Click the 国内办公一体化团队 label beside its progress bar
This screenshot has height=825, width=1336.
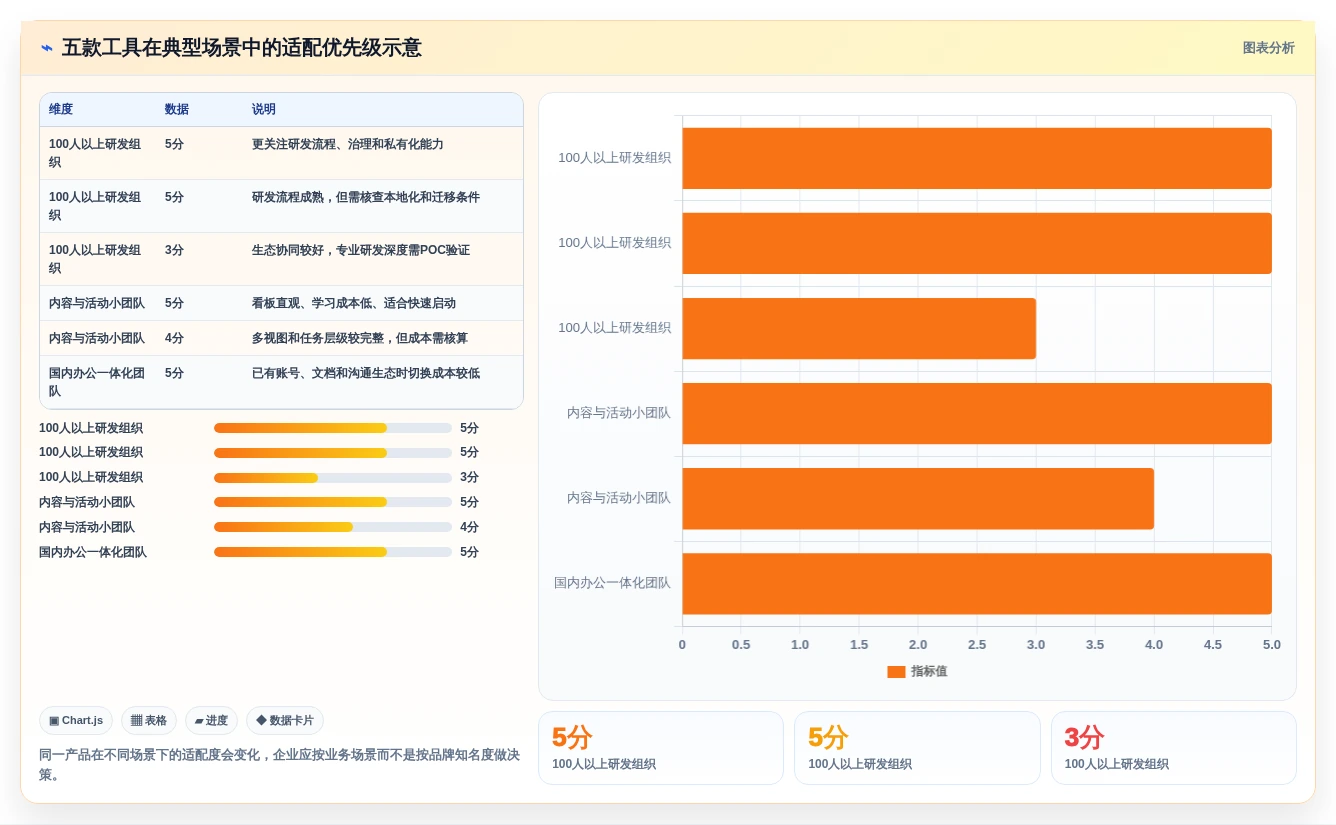(x=93, y=553)
